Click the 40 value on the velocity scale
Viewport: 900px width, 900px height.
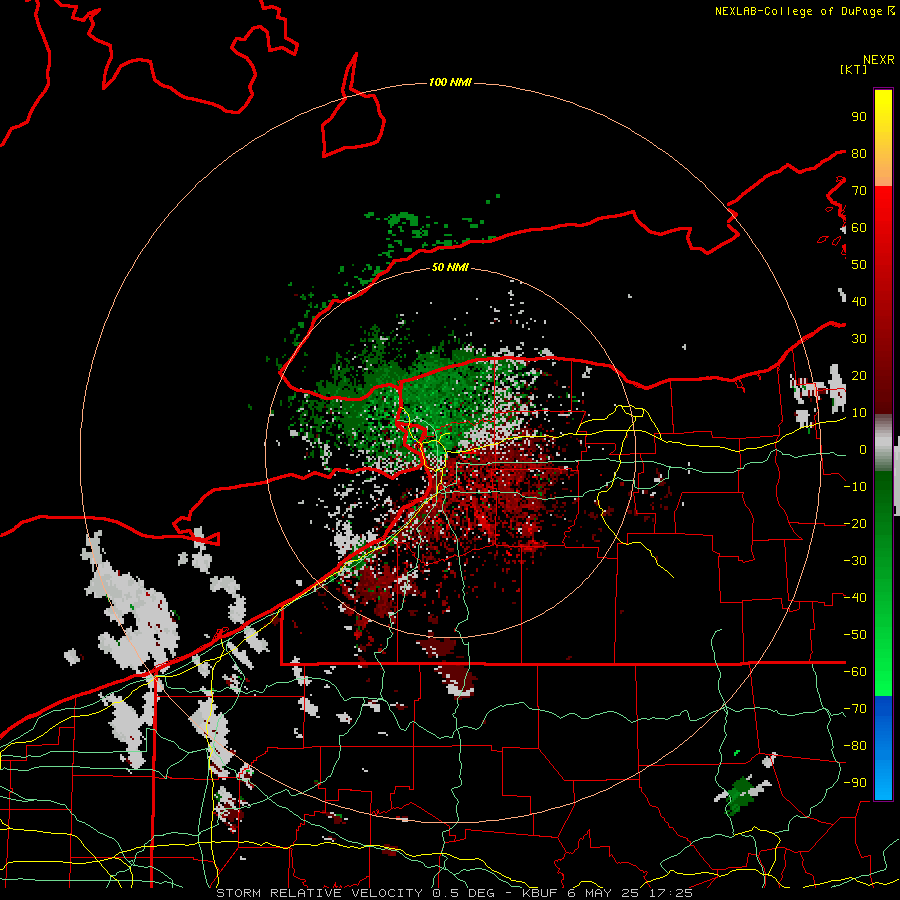pos(859,301)
